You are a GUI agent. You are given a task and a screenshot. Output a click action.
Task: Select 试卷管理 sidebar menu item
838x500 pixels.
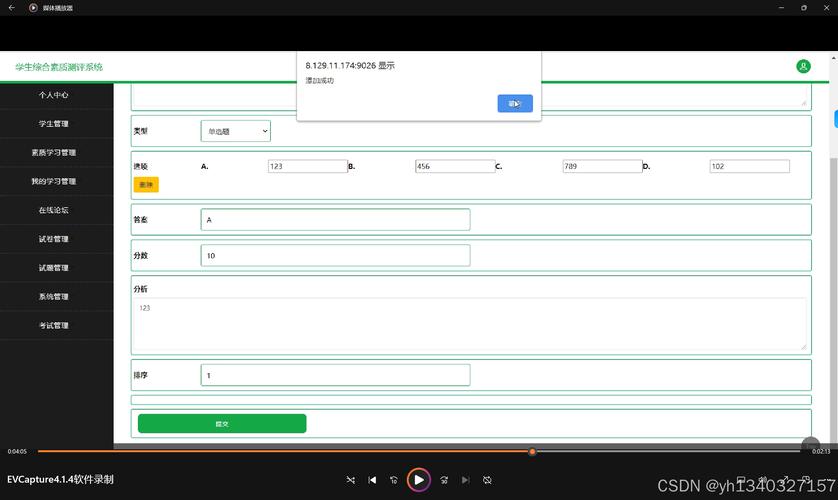(x=54, y=239)
